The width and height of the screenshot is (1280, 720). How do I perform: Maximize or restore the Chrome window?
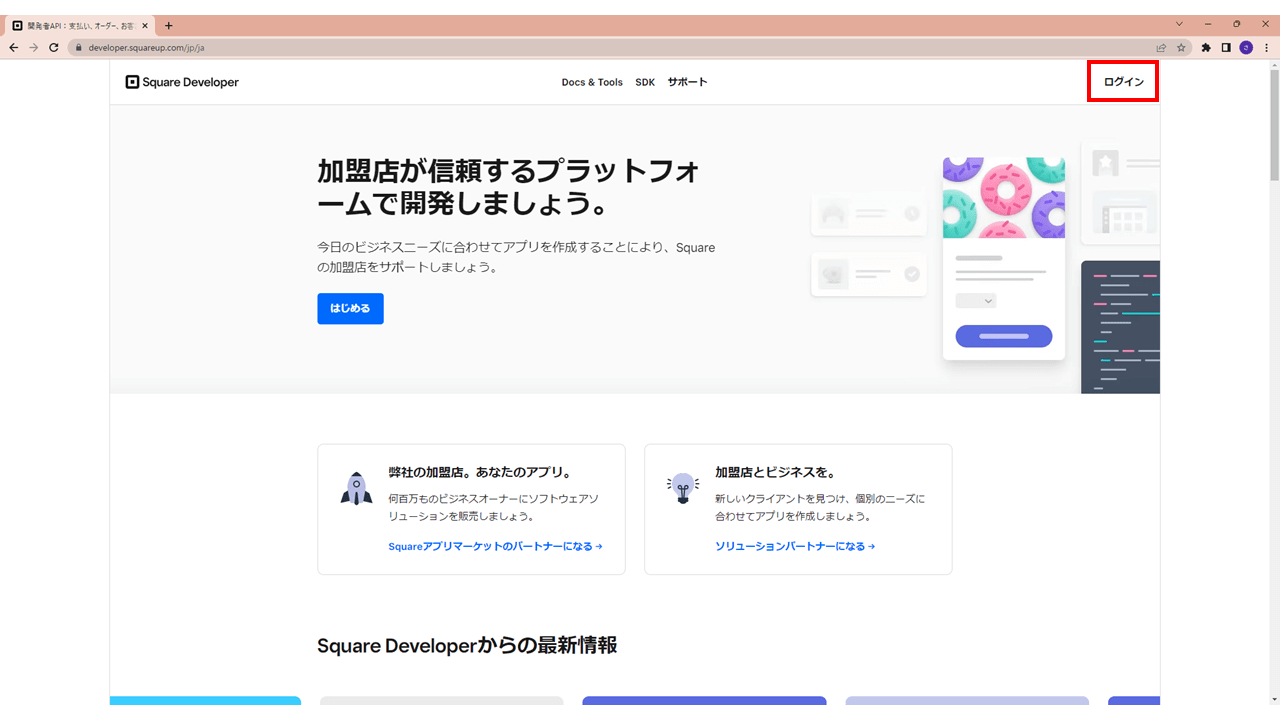[x=1237, y=24]
